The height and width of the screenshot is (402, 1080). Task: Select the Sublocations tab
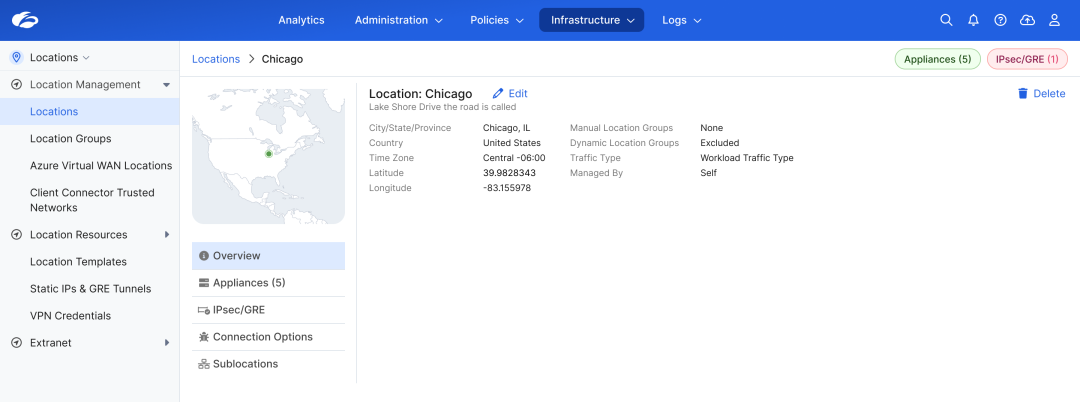(245, 364)
